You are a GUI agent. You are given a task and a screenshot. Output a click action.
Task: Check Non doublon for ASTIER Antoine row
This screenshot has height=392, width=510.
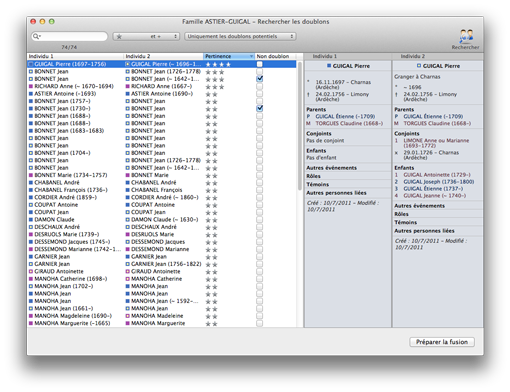click(260, 94)
